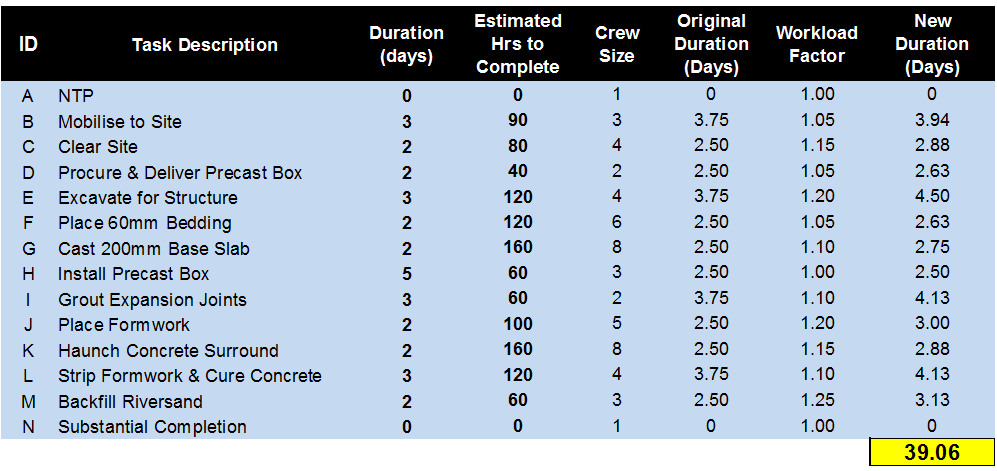Screen dimensions: 997x471
Task: Select the Task Description column header
Action: coord(205,45)
